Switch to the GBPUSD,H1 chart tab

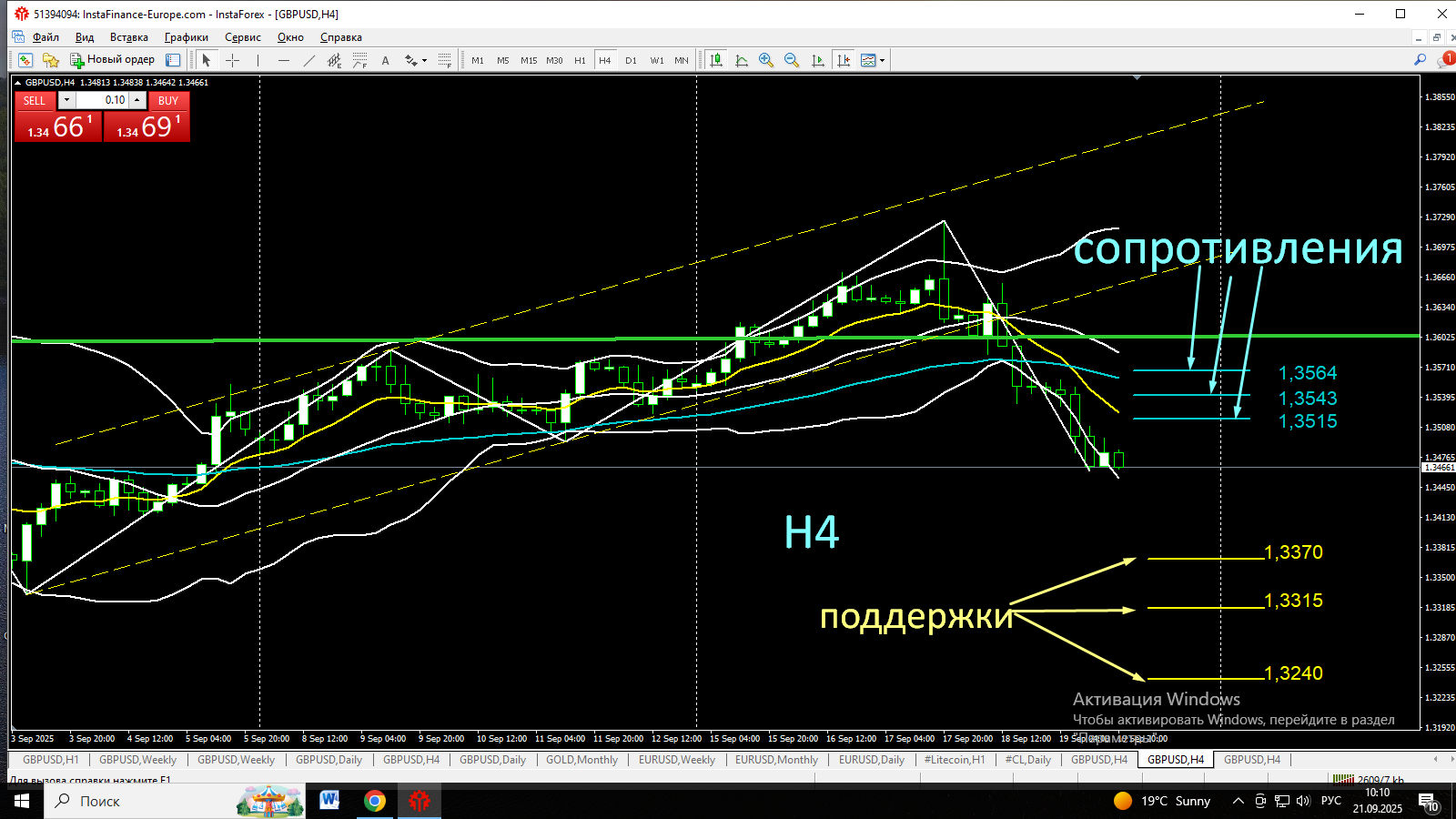click(51, 760)
